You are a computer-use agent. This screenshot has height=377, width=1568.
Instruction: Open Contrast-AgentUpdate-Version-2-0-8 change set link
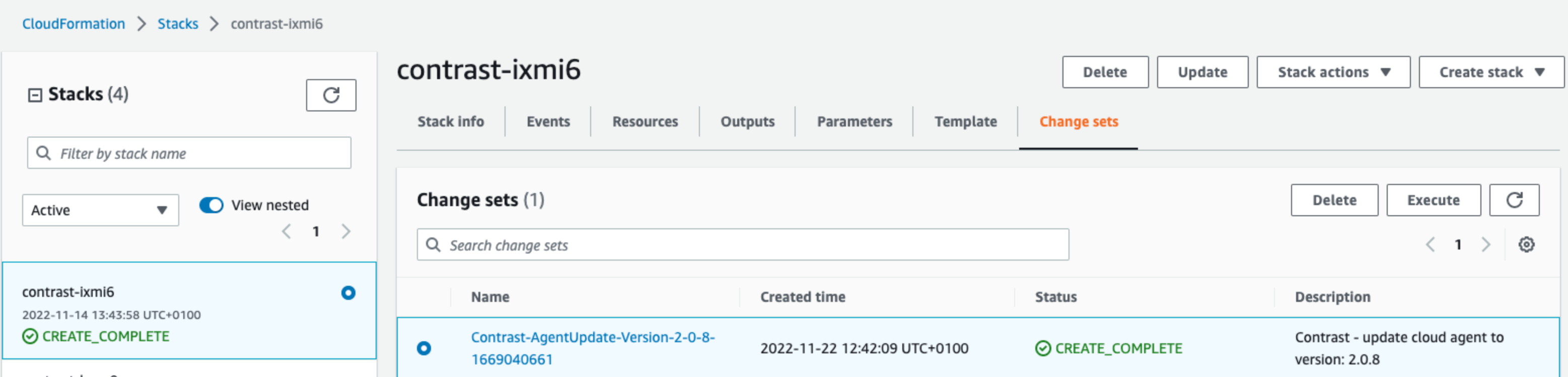(593, 348)
